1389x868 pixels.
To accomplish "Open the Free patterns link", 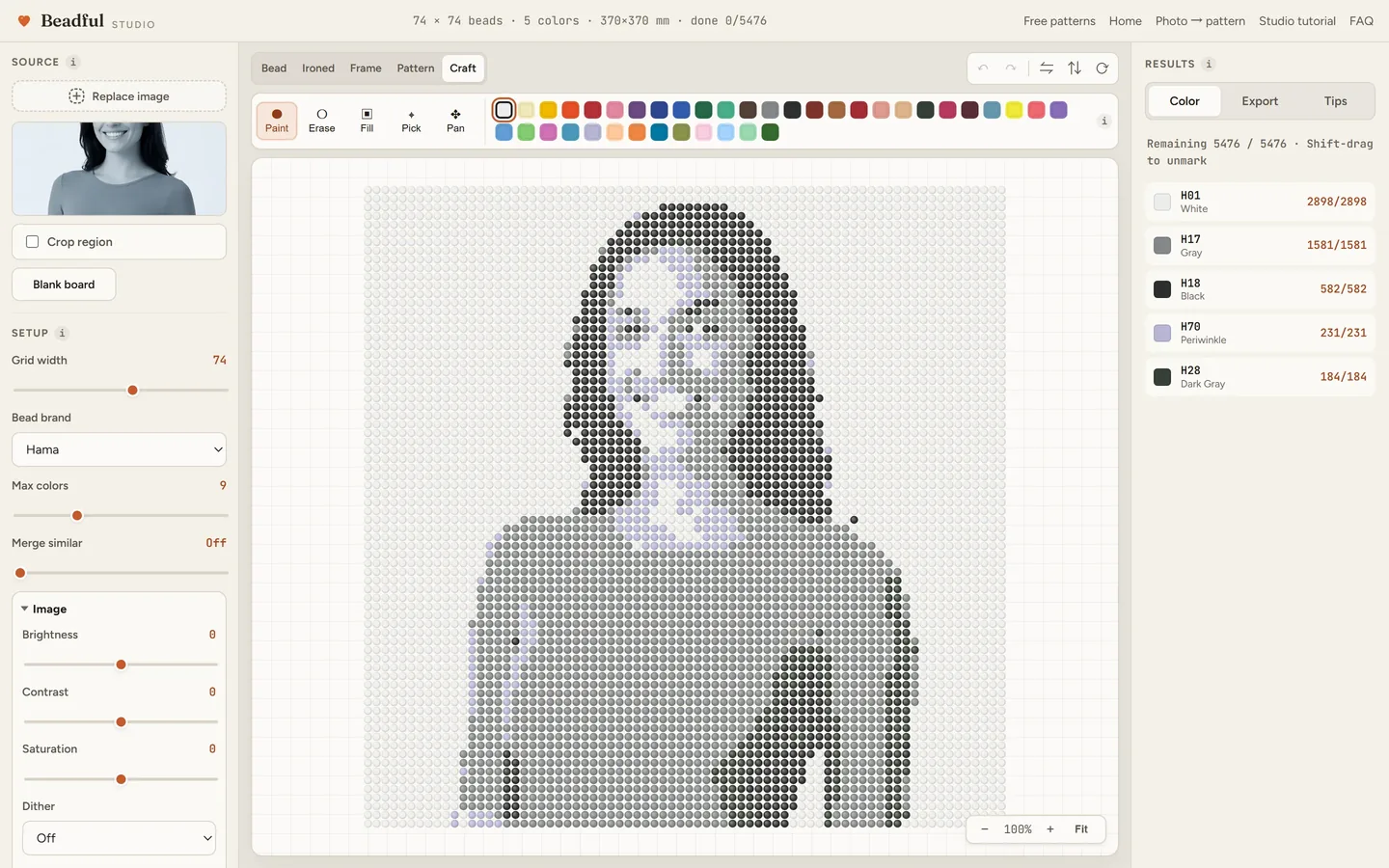I will [1059, 21].
